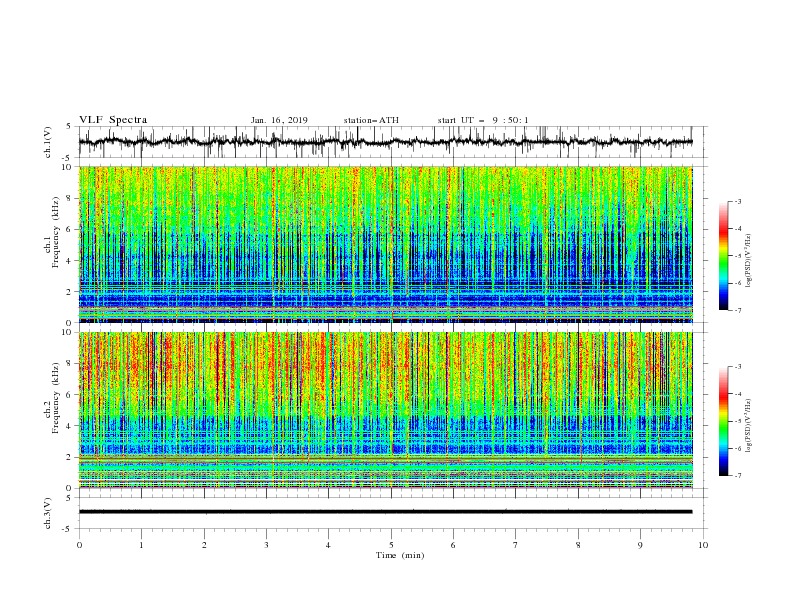Click time-axis tick label "10"
The height and width of the screenshot is (612, 792).
click(x=703, y=545)
